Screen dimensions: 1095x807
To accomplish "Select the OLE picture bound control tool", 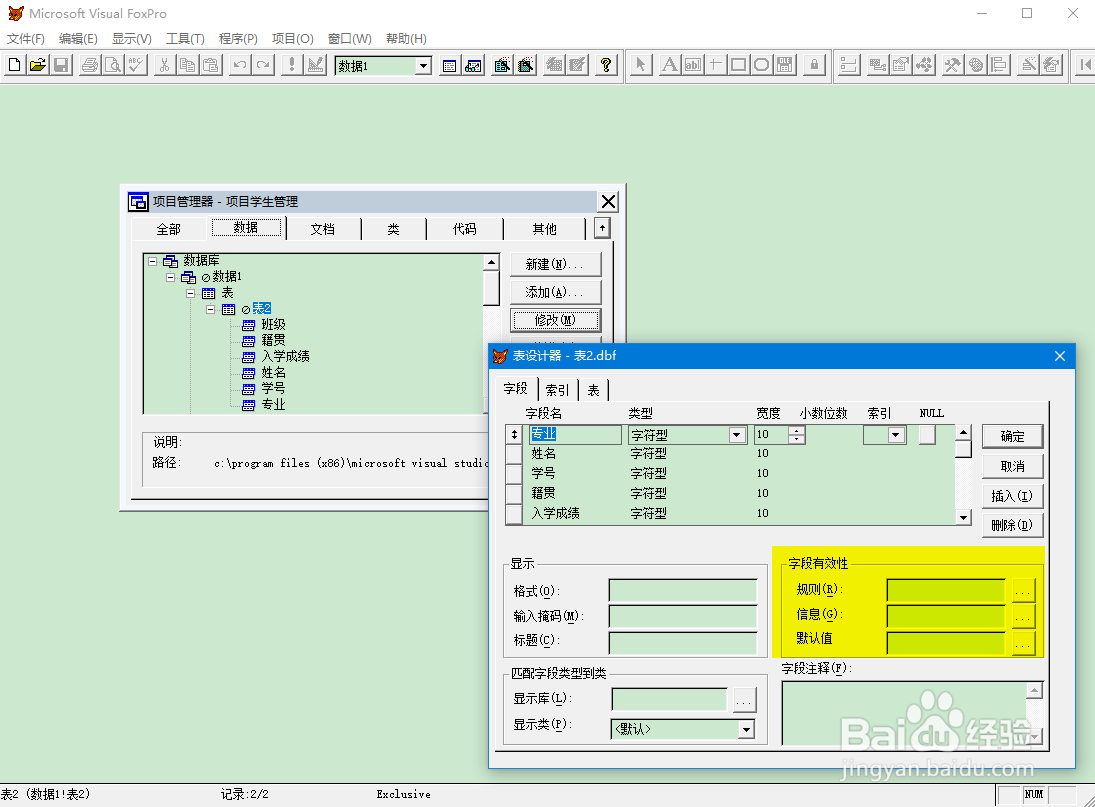I will [785, 66].
